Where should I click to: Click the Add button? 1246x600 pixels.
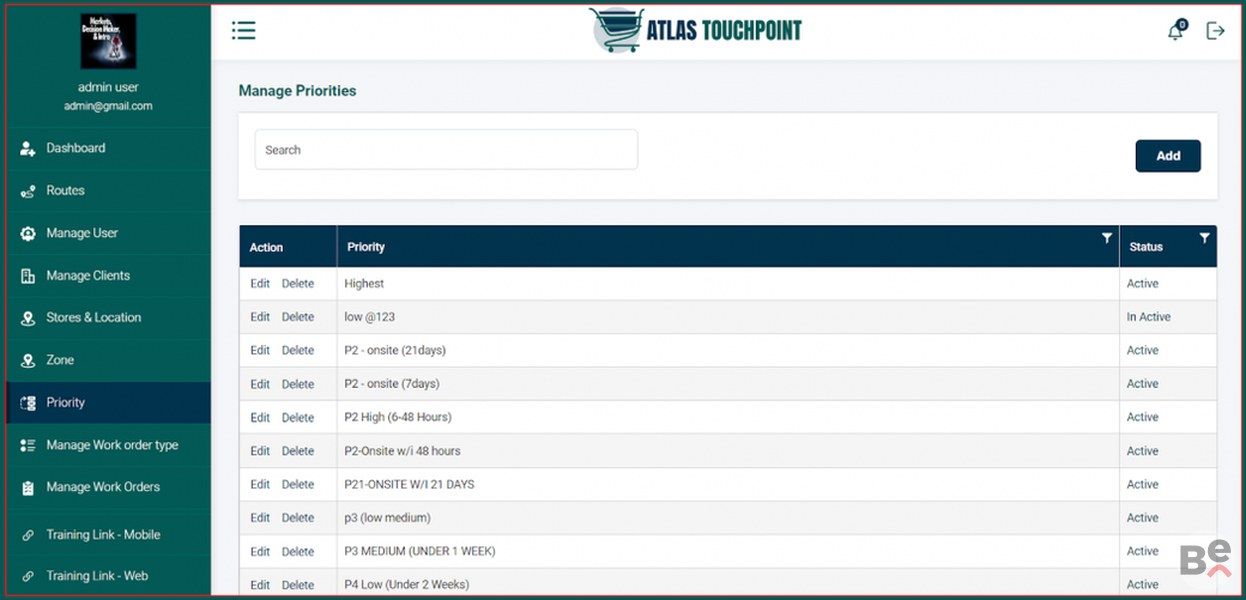click(1168, 156)
